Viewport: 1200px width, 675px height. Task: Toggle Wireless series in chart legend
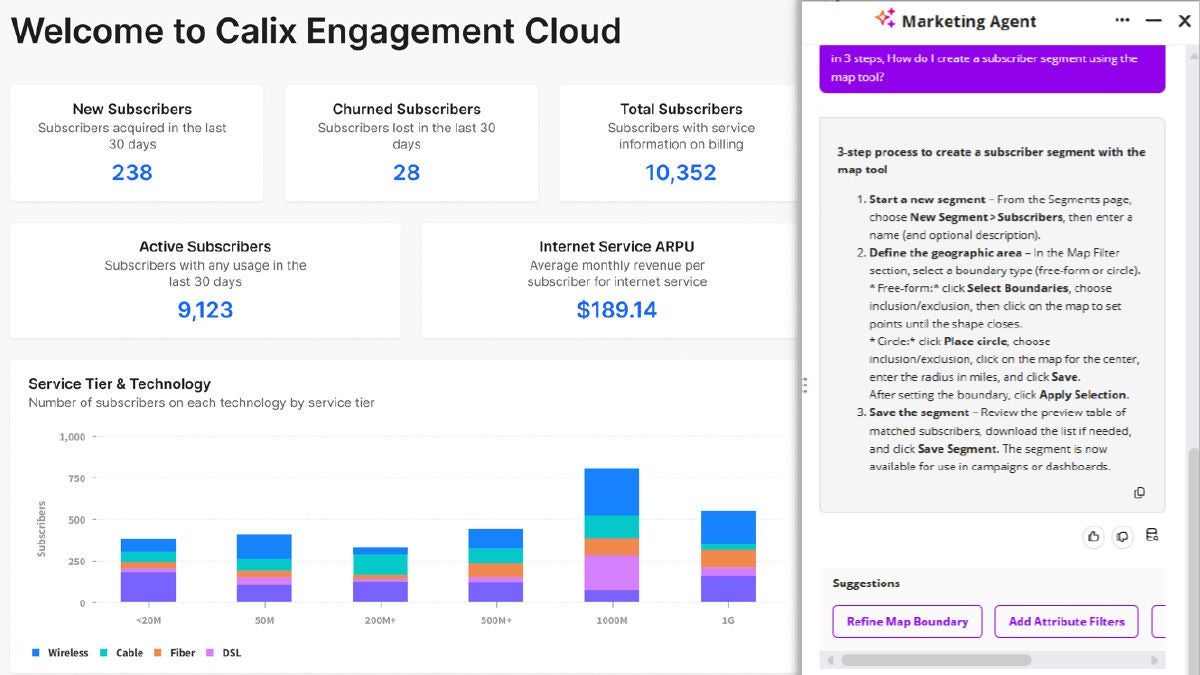pyautogui.click(x=59, y=653)
